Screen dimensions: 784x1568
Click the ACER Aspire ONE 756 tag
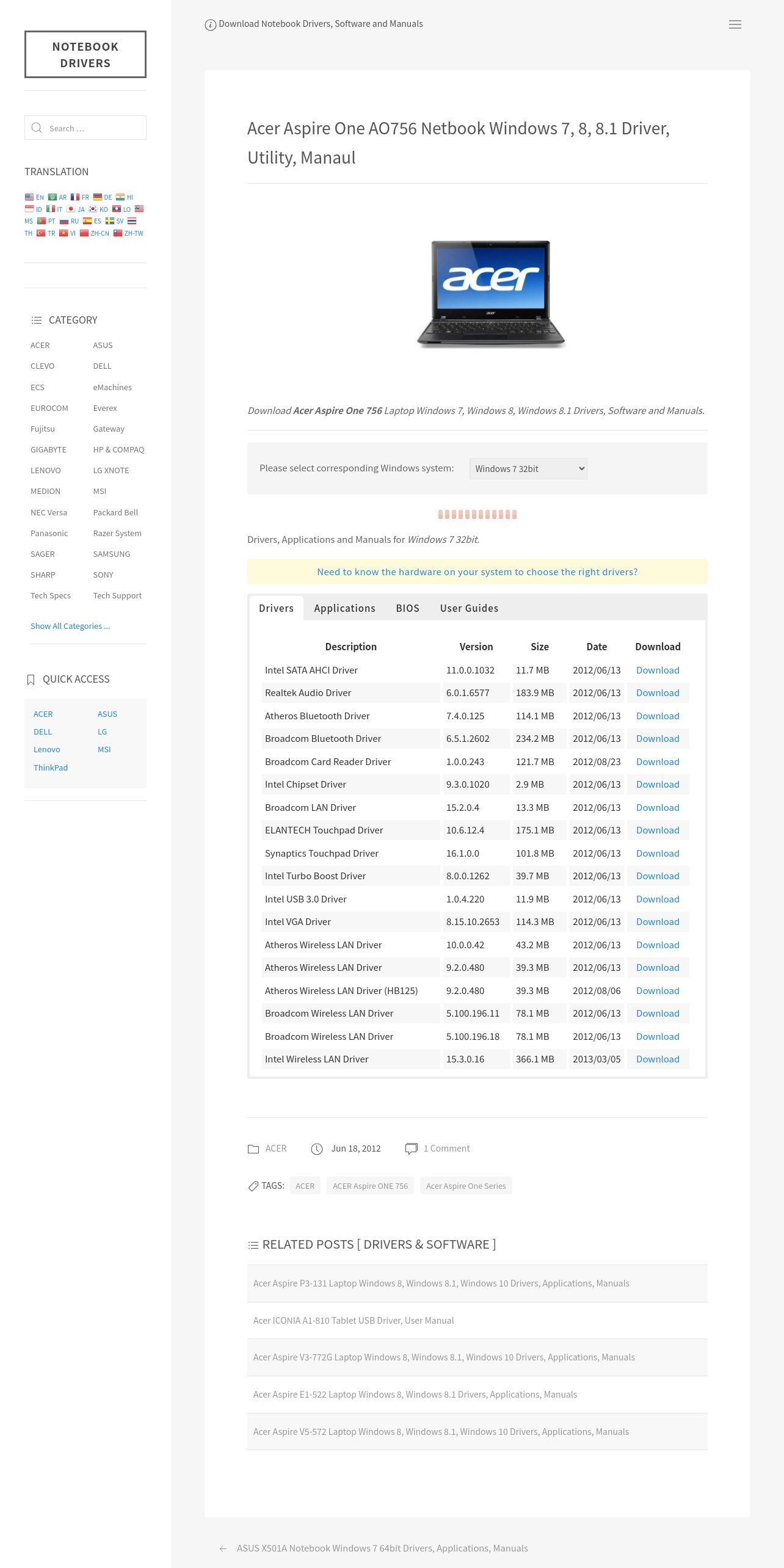tap(370, 1186)
